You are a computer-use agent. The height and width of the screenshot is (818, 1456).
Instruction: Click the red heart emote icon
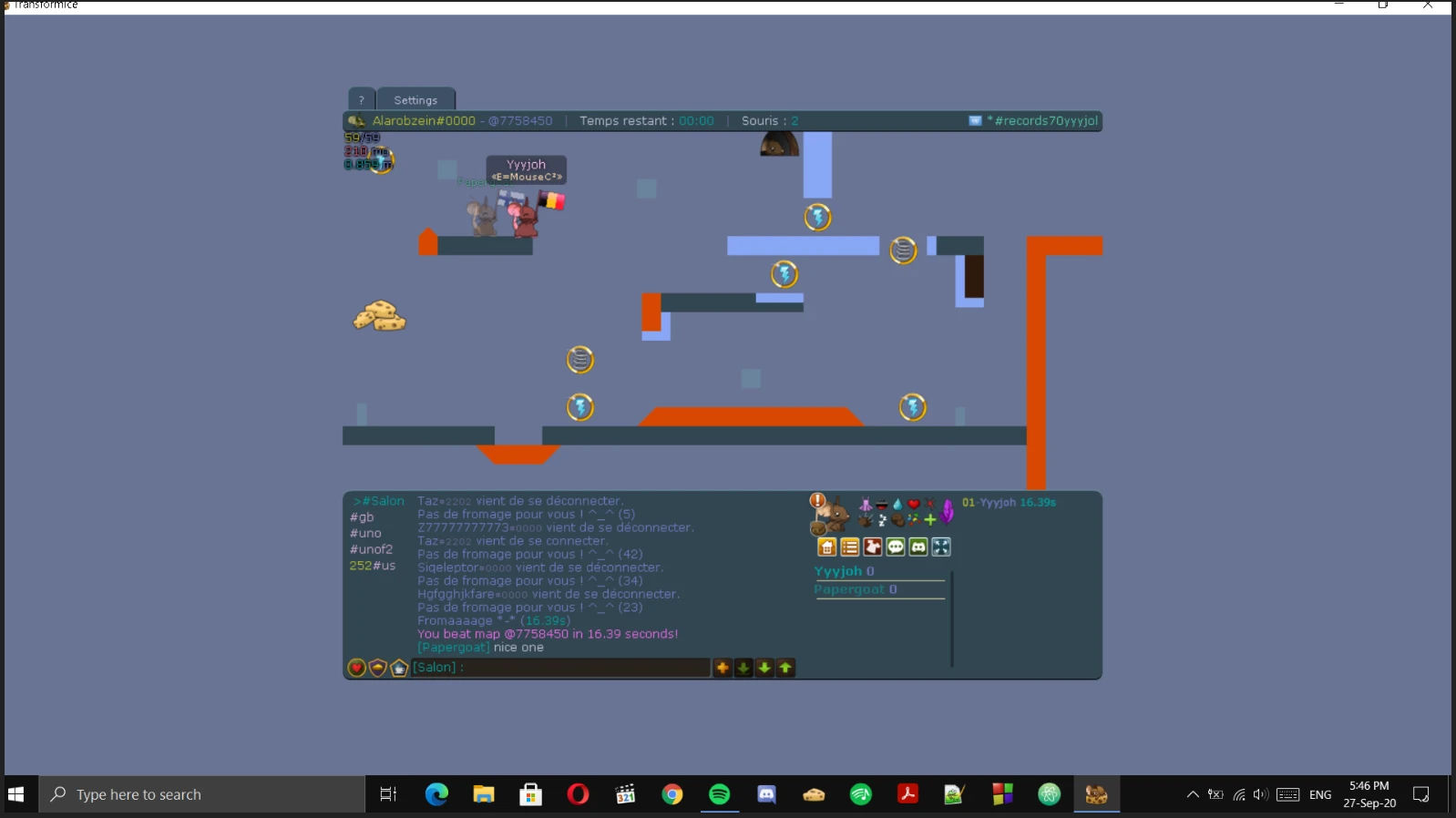click(x=914, y=504)
